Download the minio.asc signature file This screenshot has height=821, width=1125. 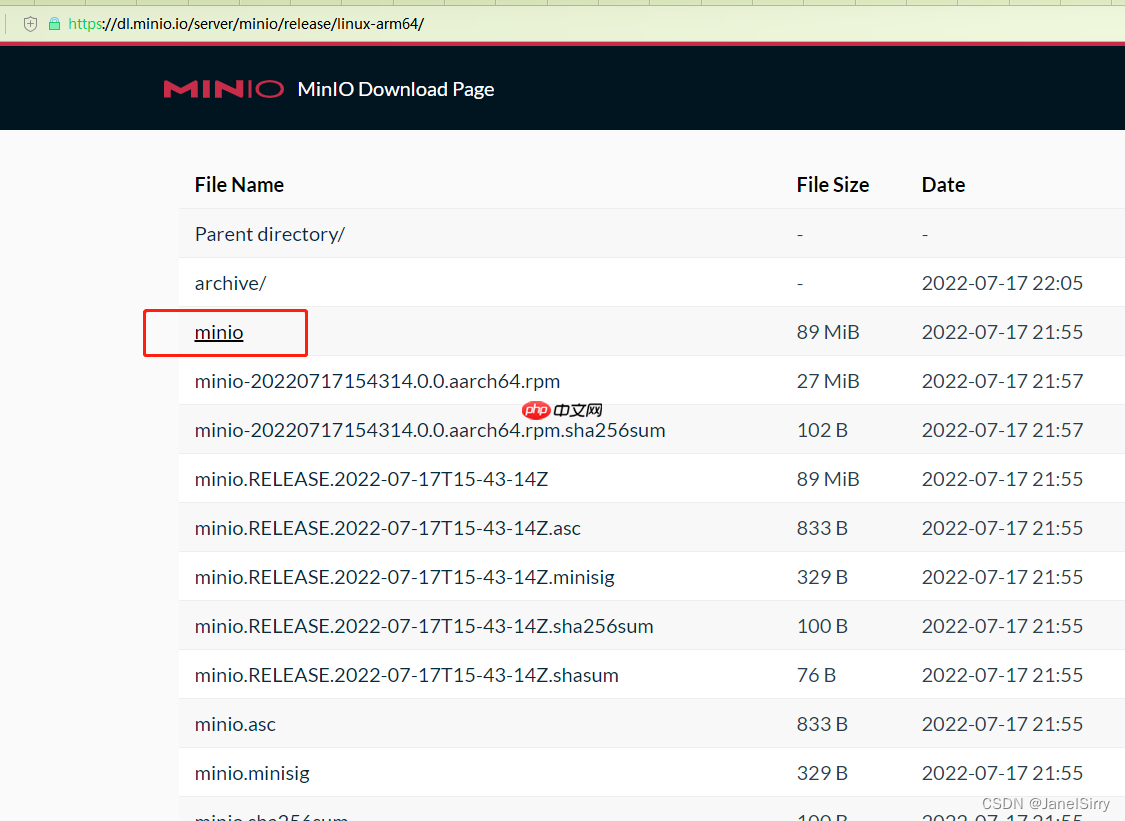click(235, 723)
